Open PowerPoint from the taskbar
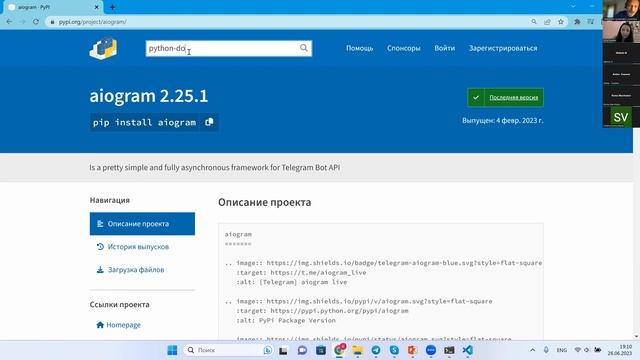This screenshot has height=360, width=640. pyautogui.click(x=412, y=350)
